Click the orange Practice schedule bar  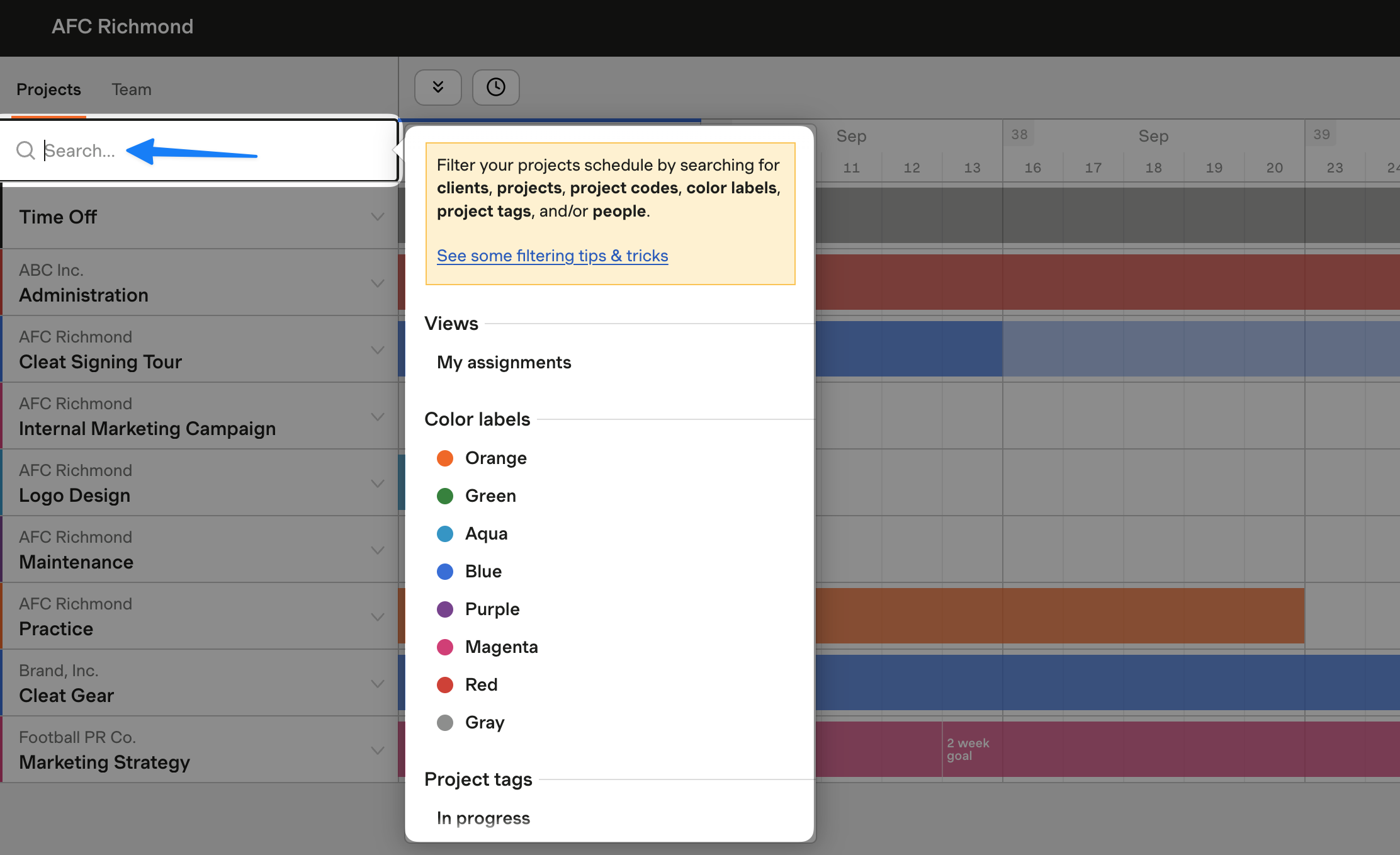1059,616
